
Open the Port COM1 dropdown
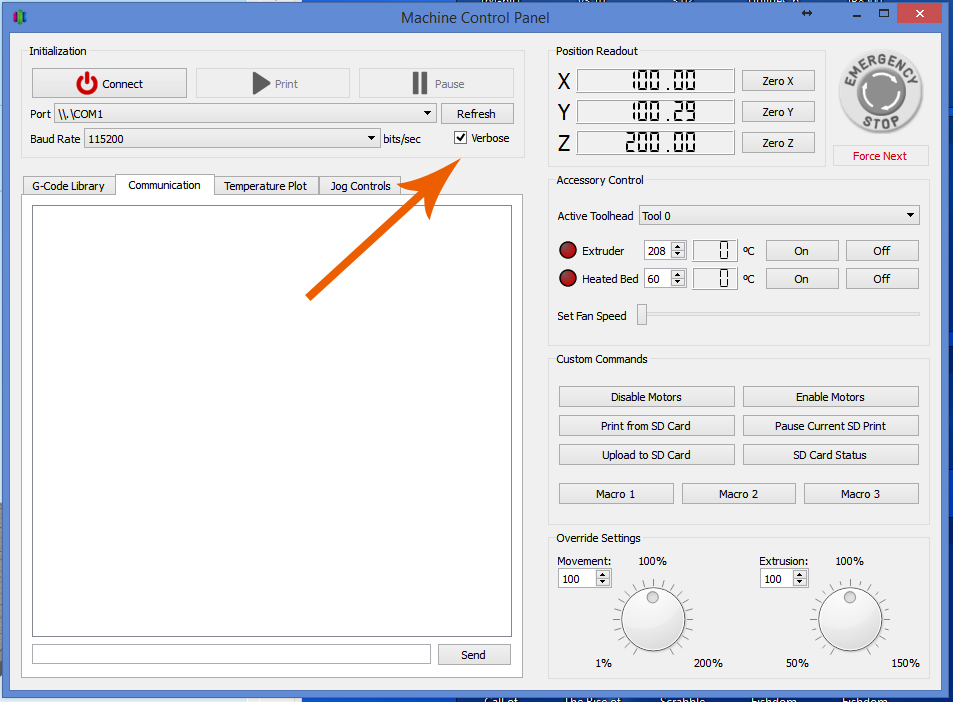pyautogui.click(x=245, y=114)
